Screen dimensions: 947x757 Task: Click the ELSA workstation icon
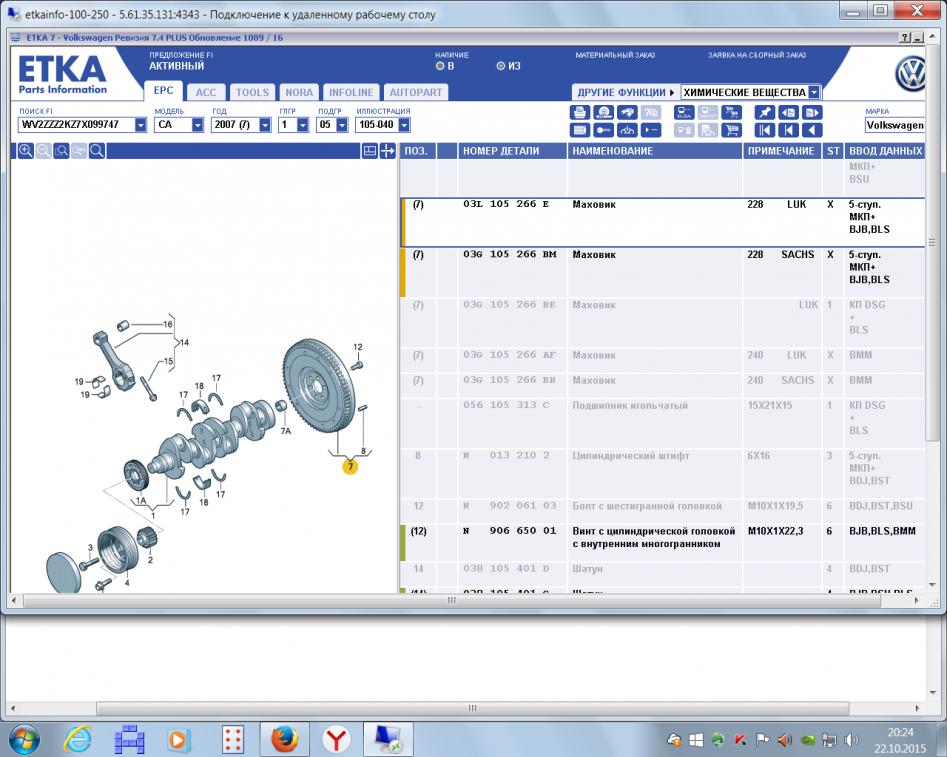click(x=684, y=112)
